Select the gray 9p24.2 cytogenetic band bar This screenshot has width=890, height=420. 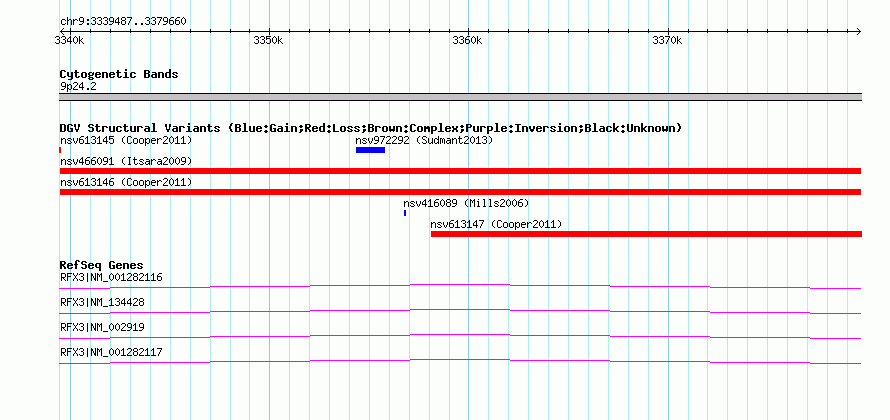(460, 97)
